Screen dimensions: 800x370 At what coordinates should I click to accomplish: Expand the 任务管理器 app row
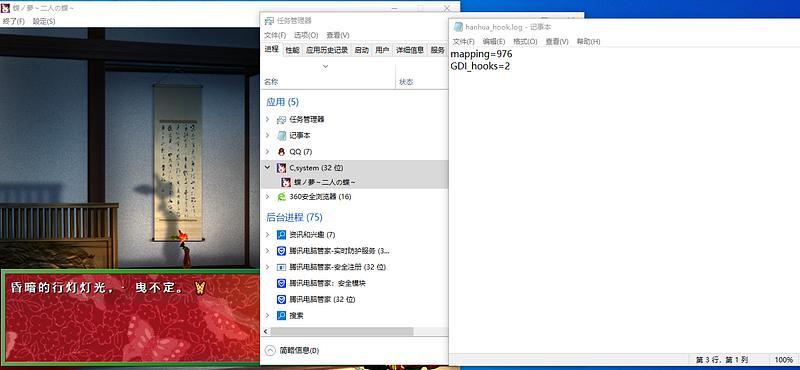(267, 119)
